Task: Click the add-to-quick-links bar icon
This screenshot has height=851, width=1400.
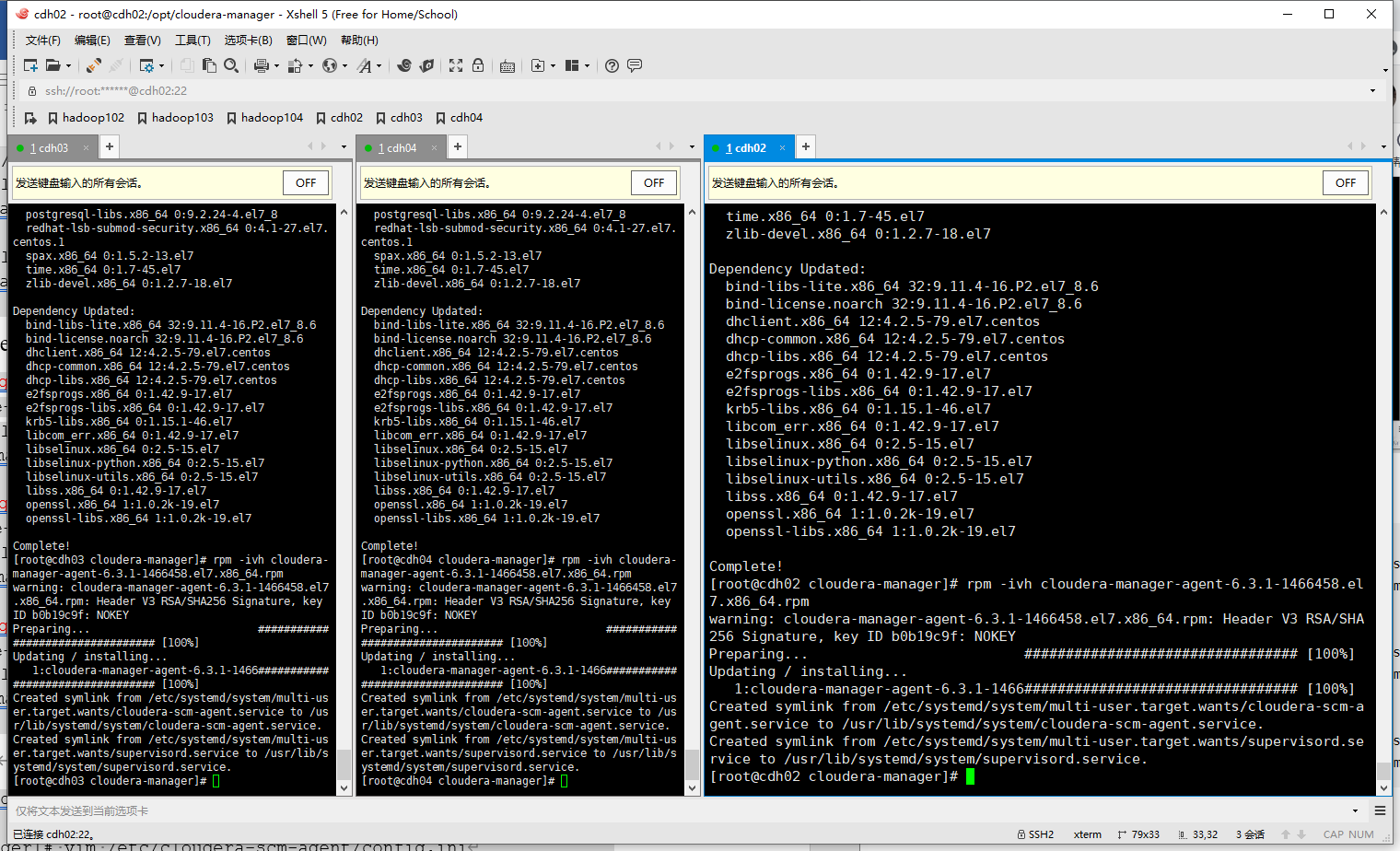Action: pos(31,118)
